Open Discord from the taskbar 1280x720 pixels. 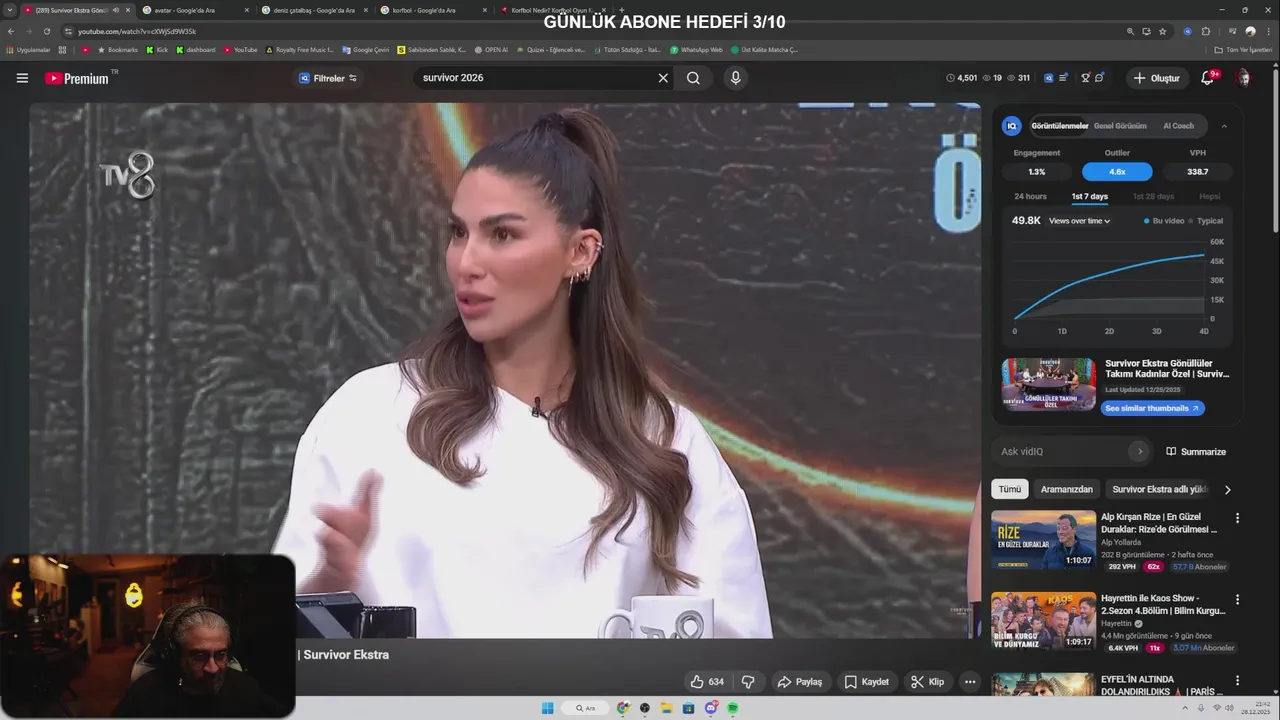[711, 708]
